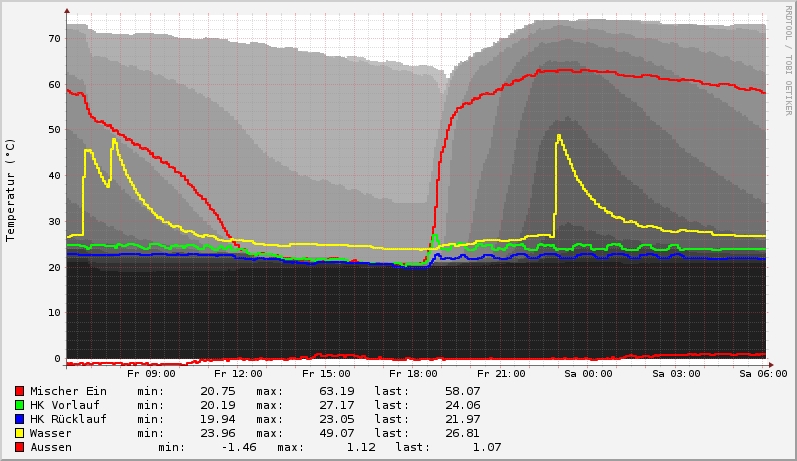Click the red Aussen legend swatch
797x461 pixels.
(19, 447)
